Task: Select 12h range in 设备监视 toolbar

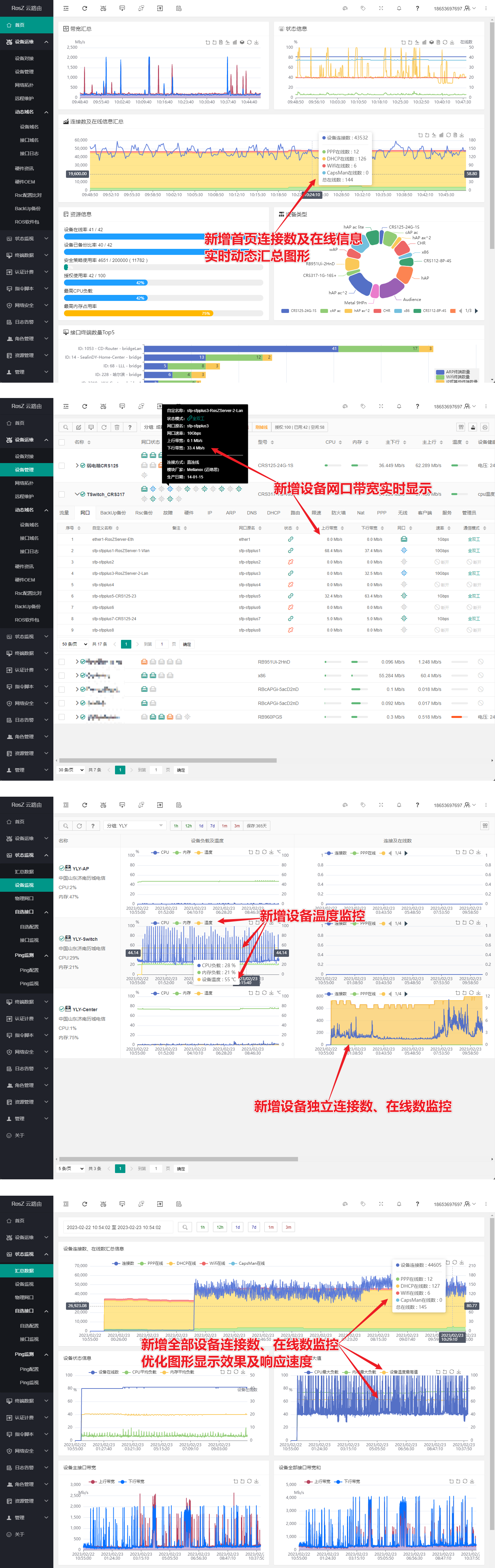Action: click(x=189, y=826)
